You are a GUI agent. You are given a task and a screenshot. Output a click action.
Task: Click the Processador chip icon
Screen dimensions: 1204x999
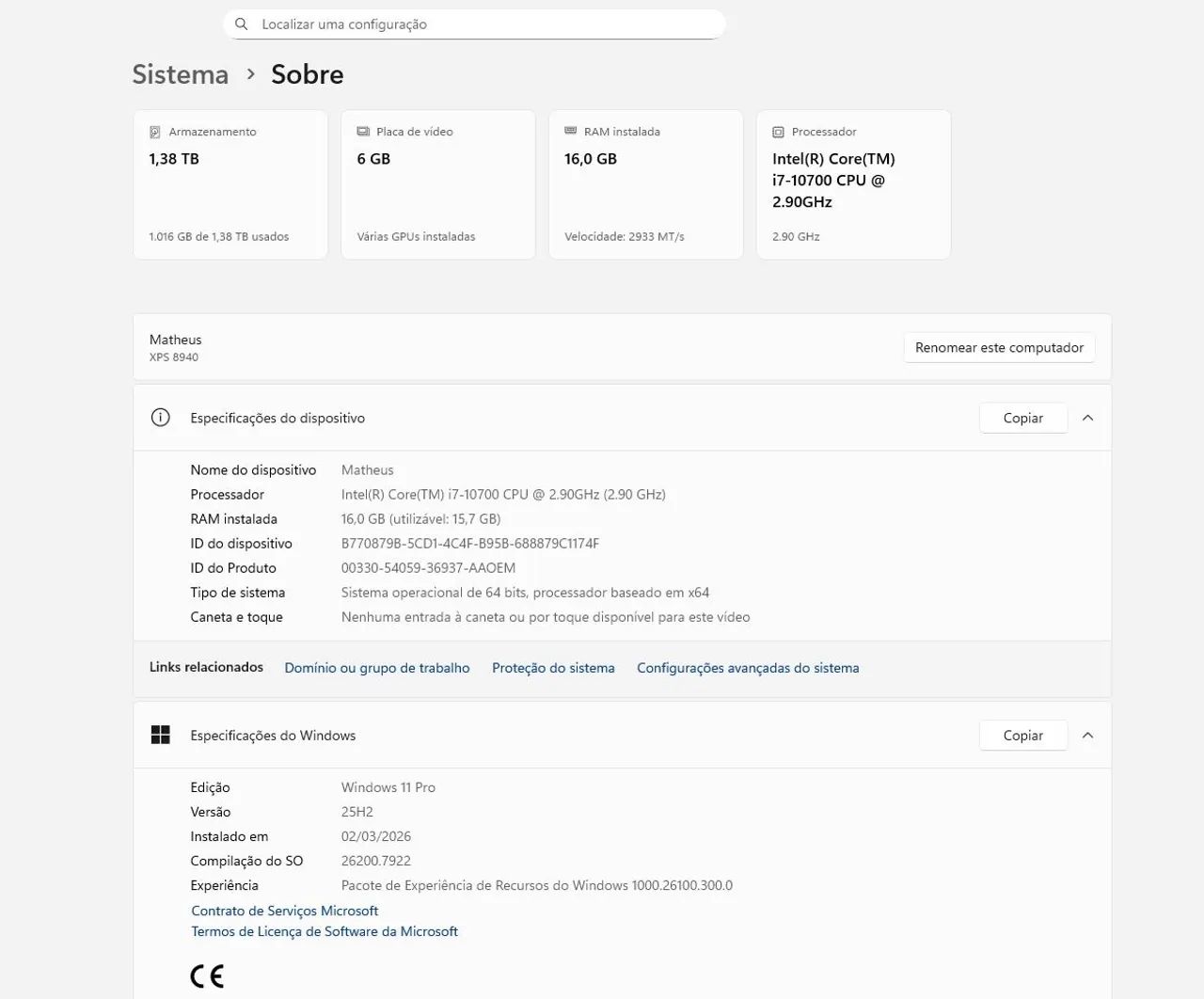778,133
